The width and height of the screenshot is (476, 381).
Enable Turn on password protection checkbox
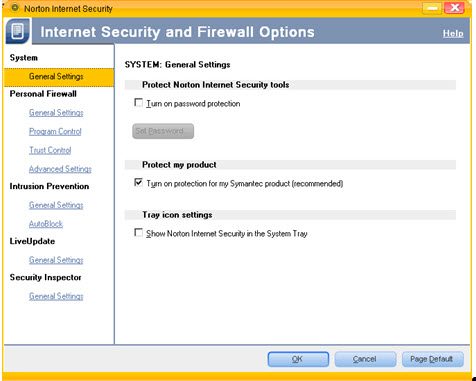coord(138,102)
